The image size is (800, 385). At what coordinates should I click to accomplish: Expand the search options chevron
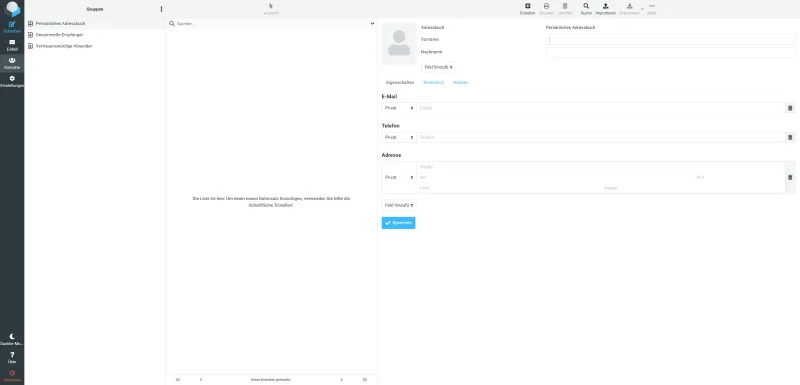(372, 23)
